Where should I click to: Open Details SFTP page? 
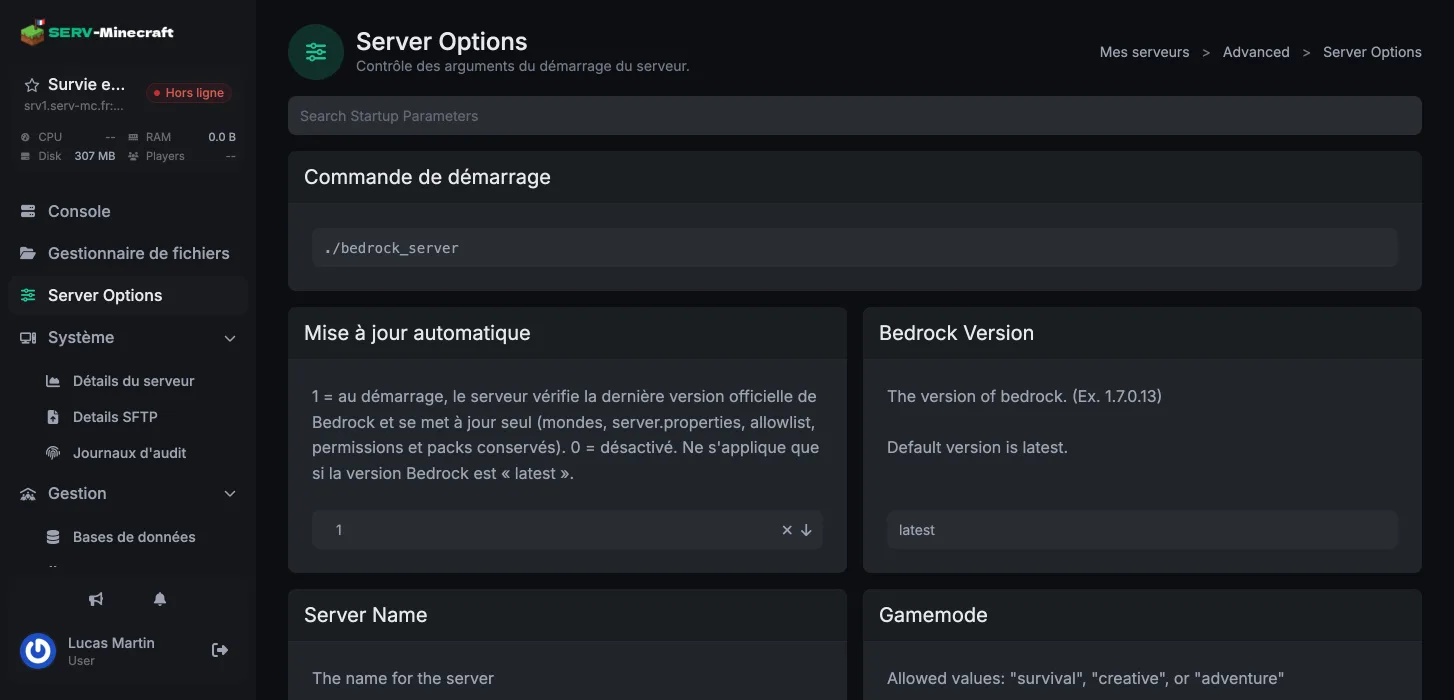pyautogui.click(x=115, y=417)
